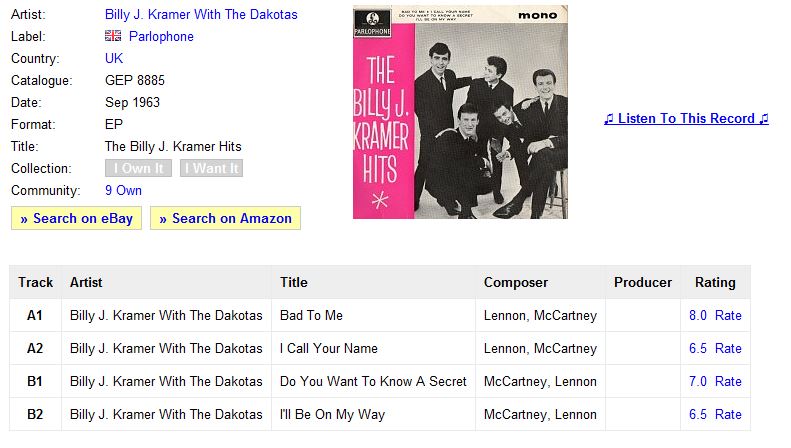Select the UK country link

pyautogui.click(x=114, y=58)
